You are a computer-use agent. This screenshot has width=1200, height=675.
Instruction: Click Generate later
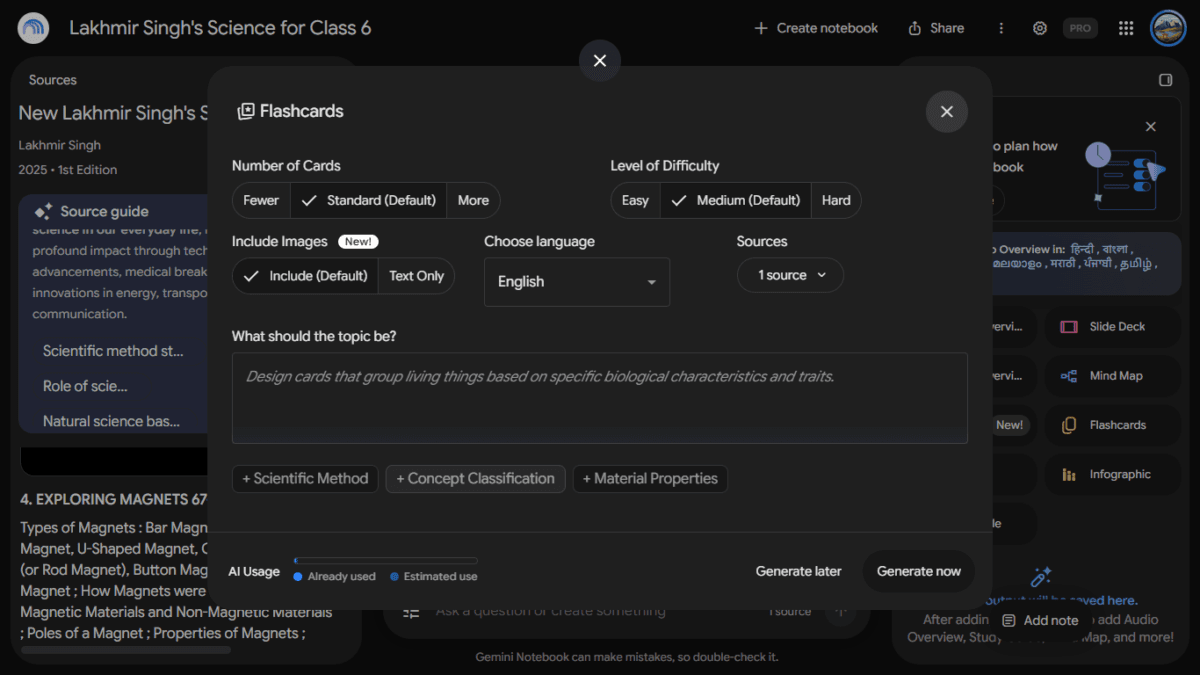pyautogui.click(x=798, y=571)
